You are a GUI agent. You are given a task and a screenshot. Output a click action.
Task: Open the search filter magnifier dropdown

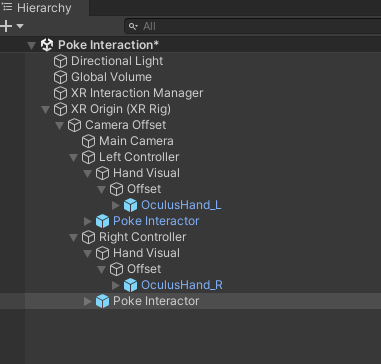(x=134, y=26)
